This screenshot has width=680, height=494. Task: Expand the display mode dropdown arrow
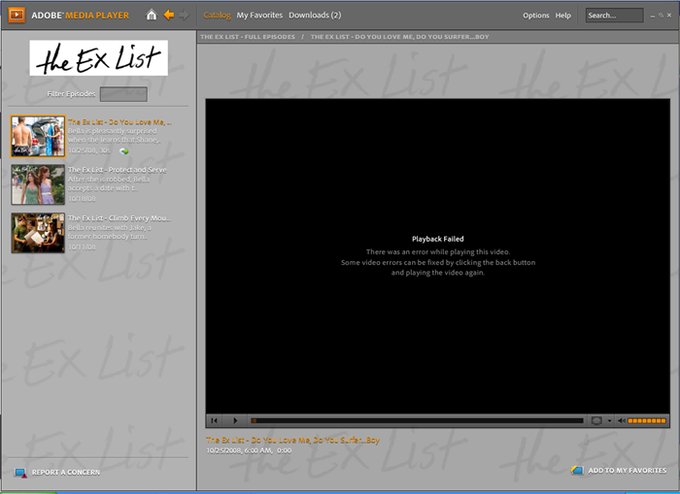609,421
